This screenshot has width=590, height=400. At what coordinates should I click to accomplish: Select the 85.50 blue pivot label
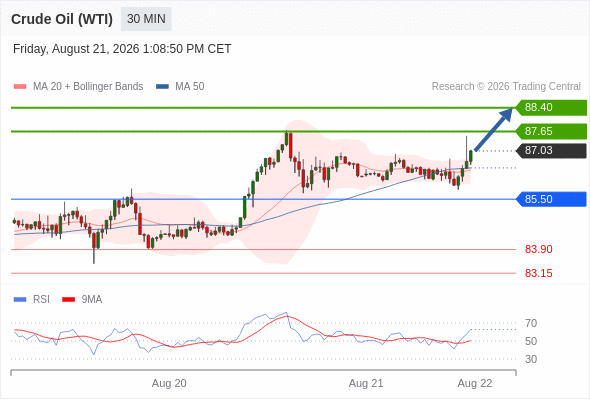(551, 199)
